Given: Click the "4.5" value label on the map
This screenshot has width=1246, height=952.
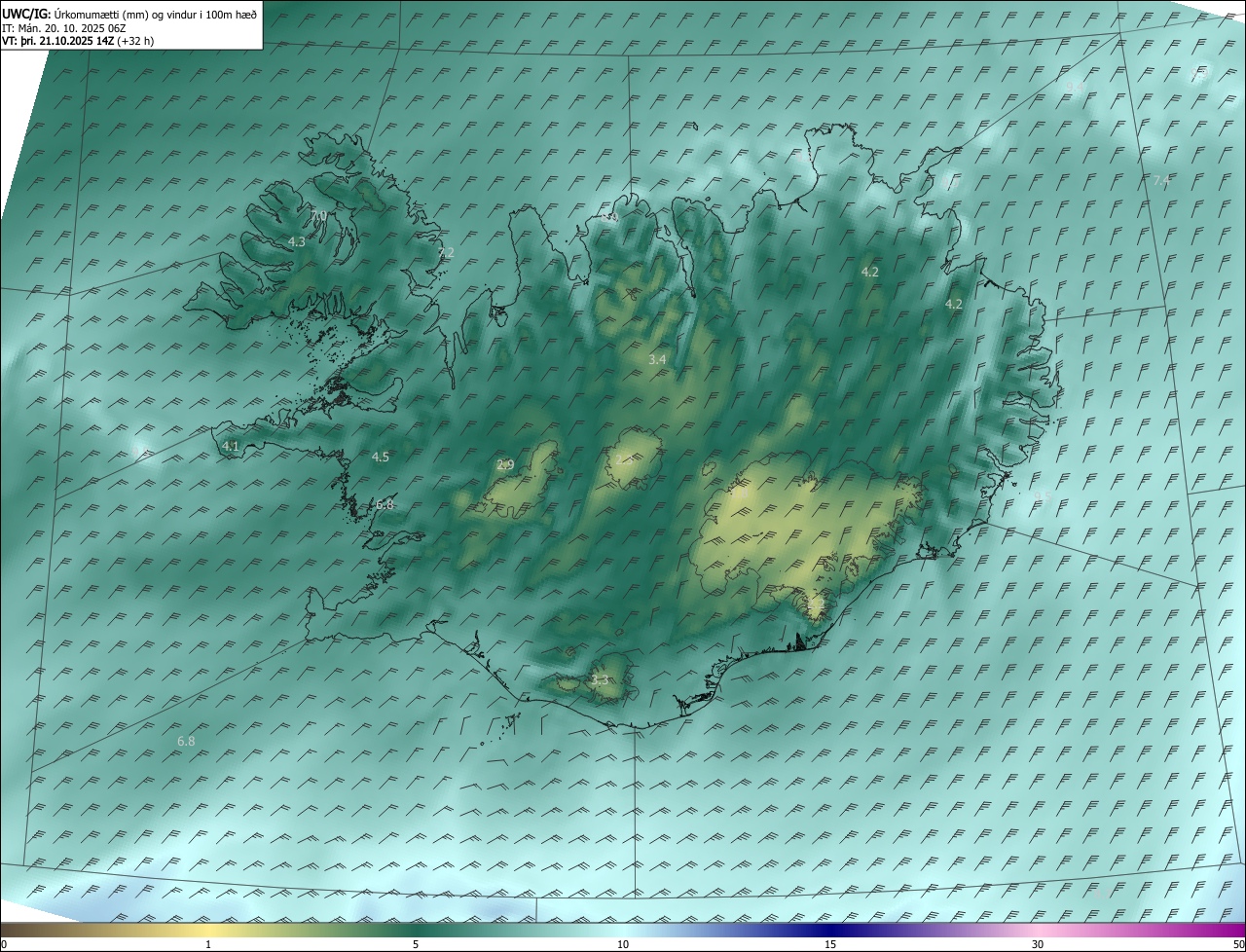Looking at the screenshot, I should [381, 457].
